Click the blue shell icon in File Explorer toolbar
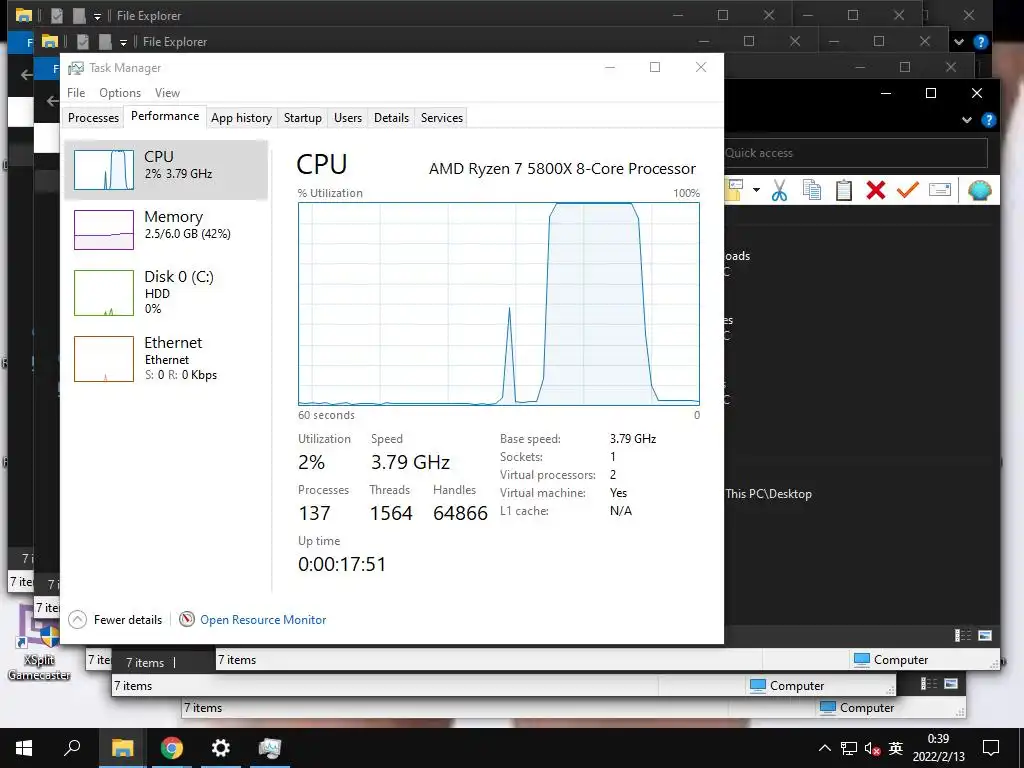This screenshot has height=768, width=1024. (x=980, y=190)
